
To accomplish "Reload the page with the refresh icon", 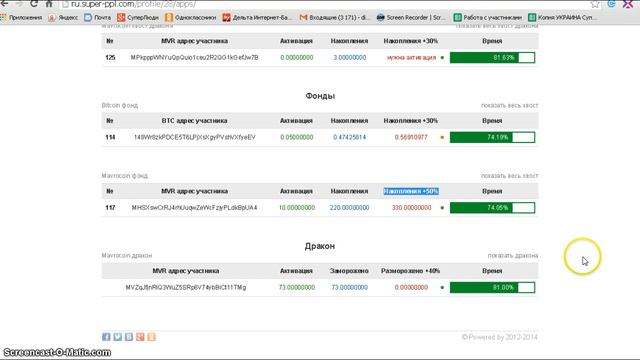I will click(x=34, y=4).
